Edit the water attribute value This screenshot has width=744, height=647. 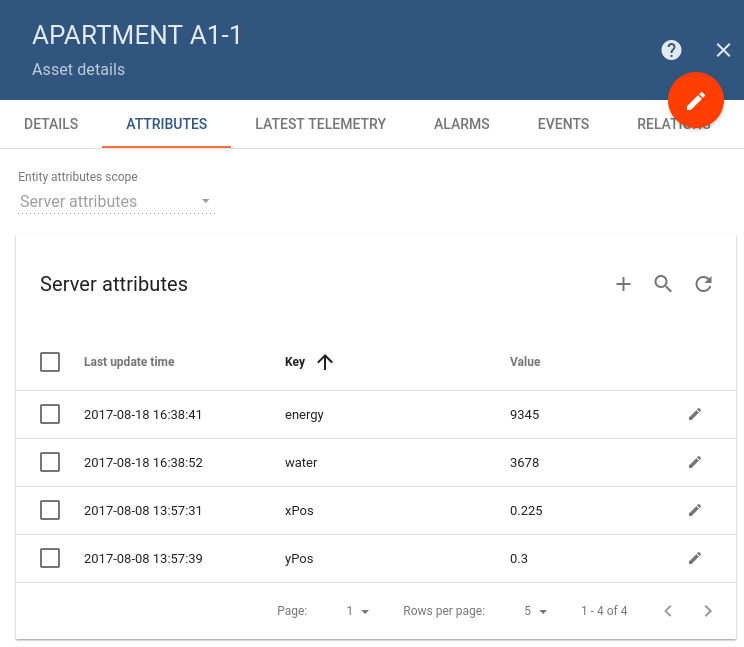tap(695, 462)
